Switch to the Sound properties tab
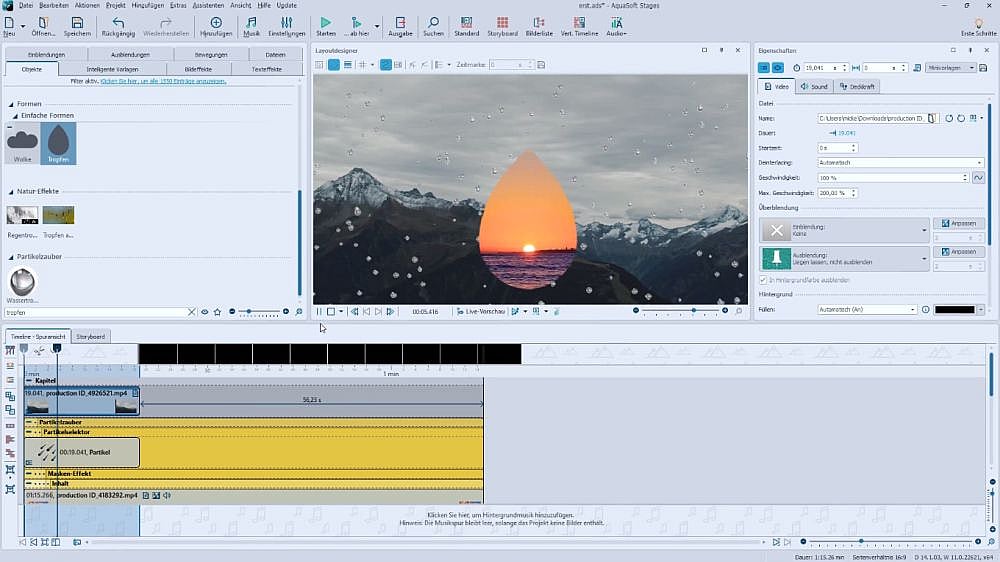The width and height of the screenshot is (1000, 562). (x=814, y=87)
